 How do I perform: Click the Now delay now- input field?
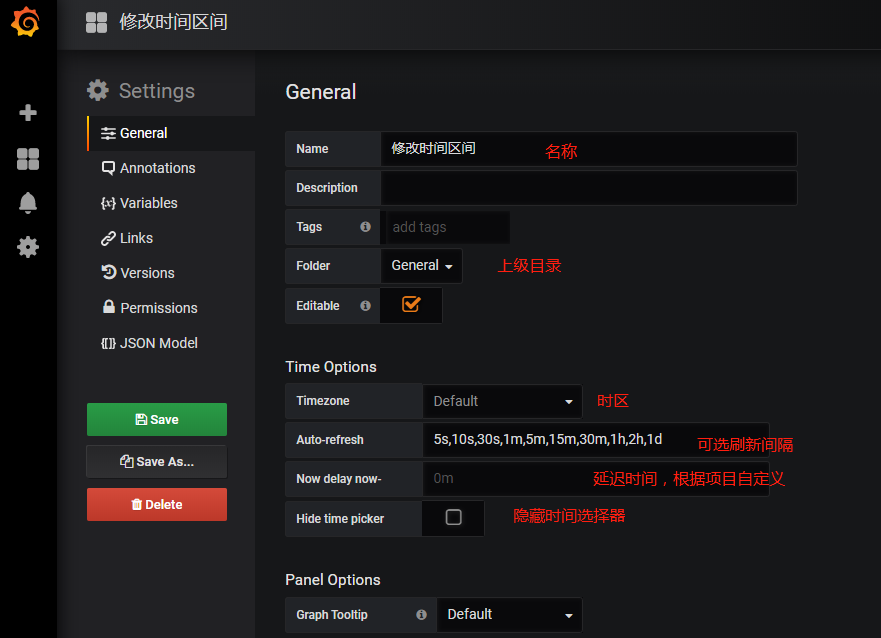596,478
